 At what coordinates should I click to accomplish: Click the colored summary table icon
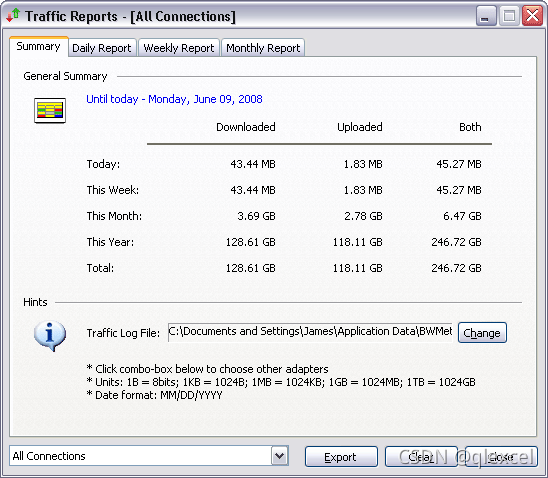click(50, 110)
